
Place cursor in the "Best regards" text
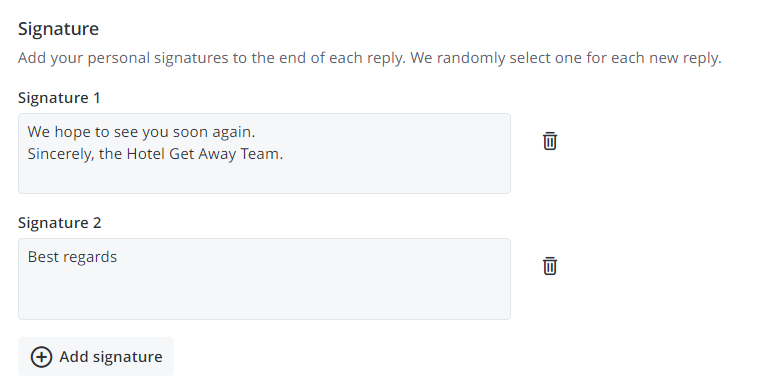tap(72, 257)
